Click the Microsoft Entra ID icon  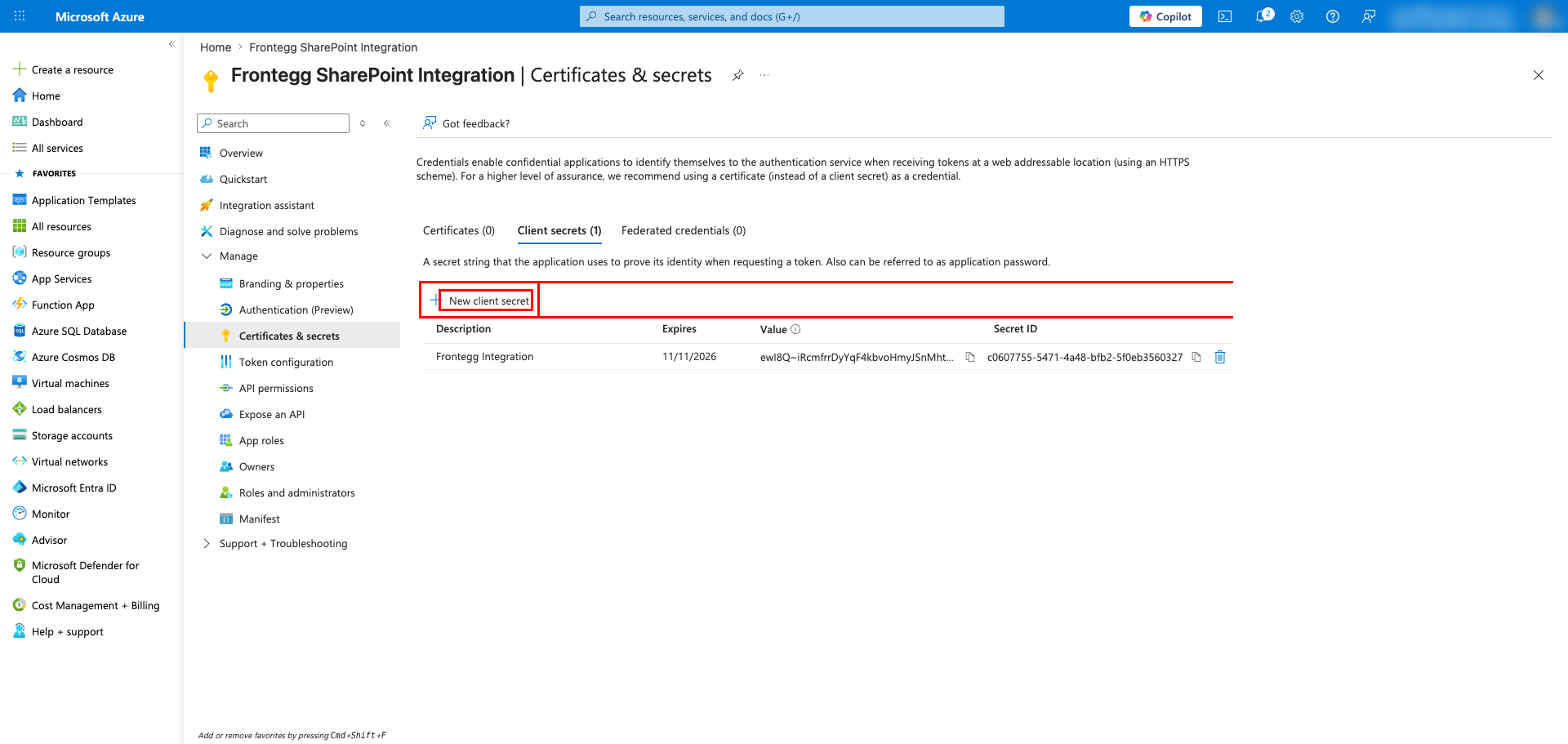point(20,488)
